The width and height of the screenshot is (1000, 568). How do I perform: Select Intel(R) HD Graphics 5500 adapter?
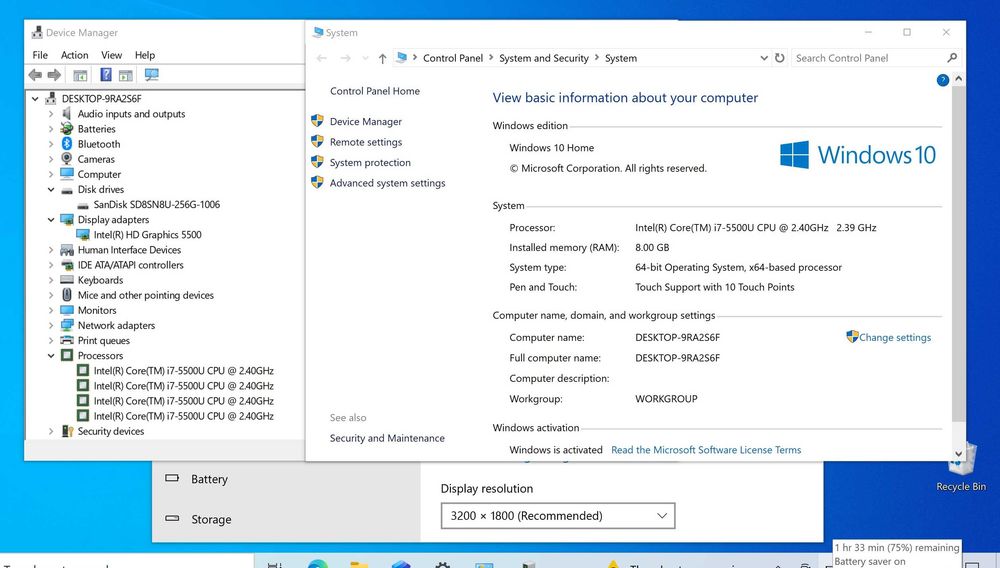pos(147,235)
